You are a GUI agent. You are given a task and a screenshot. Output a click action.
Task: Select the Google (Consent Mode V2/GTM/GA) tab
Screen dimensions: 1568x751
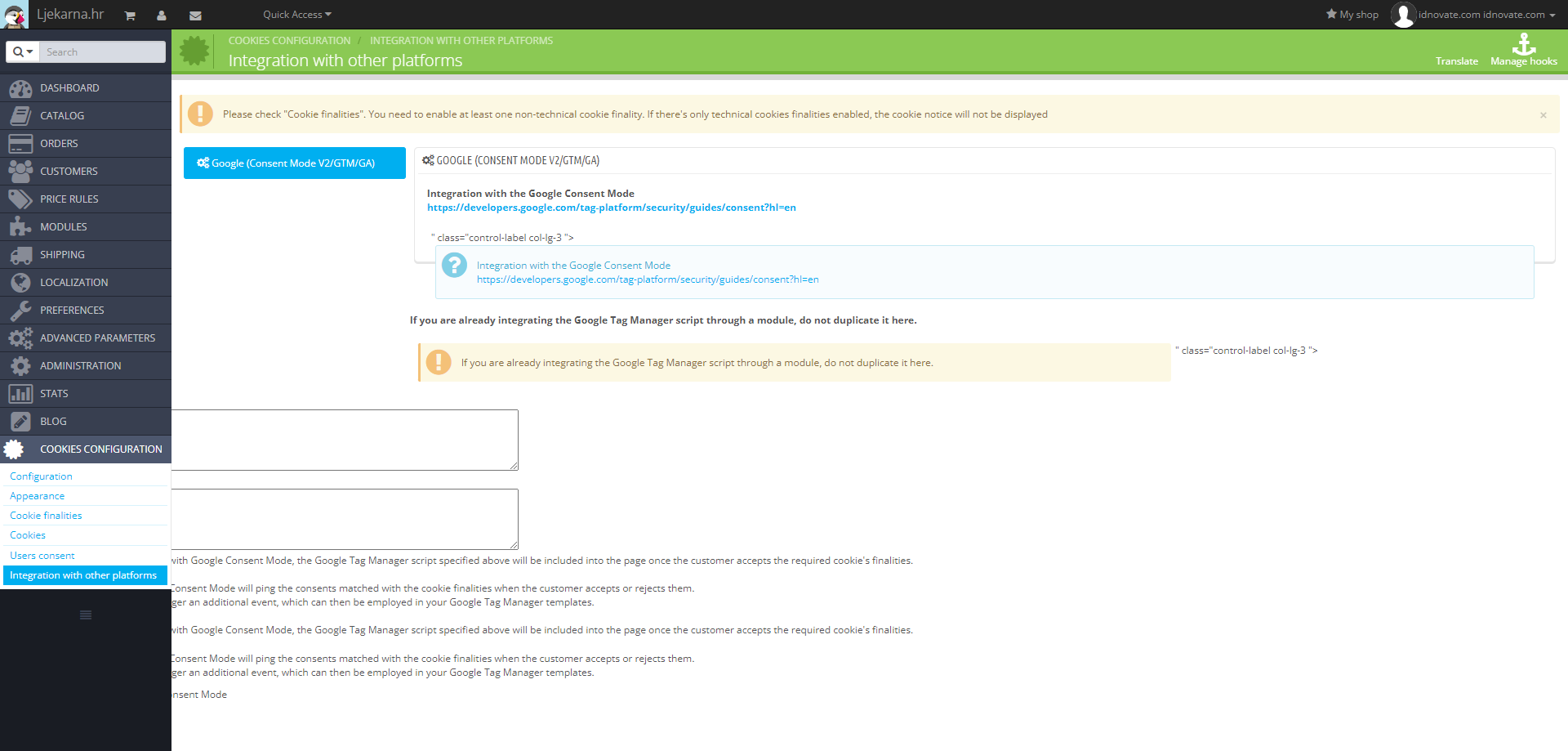point(295,163)
